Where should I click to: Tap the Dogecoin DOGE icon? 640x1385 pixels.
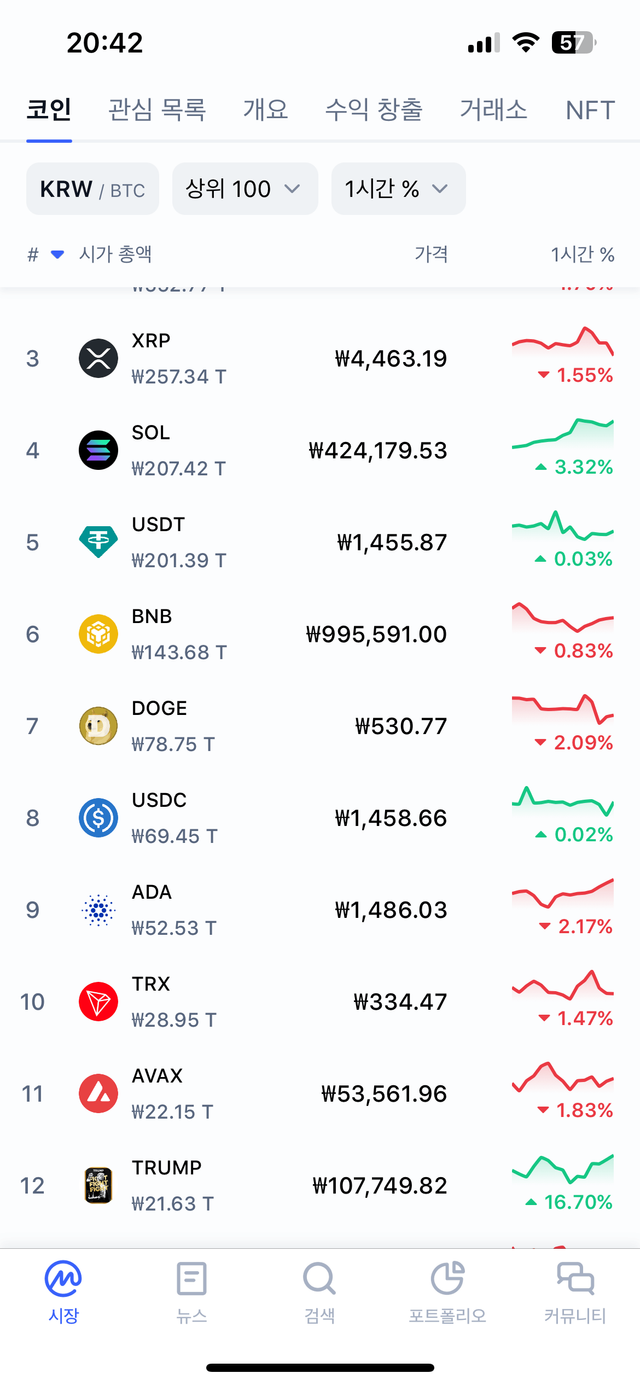(x=98, y=726)
